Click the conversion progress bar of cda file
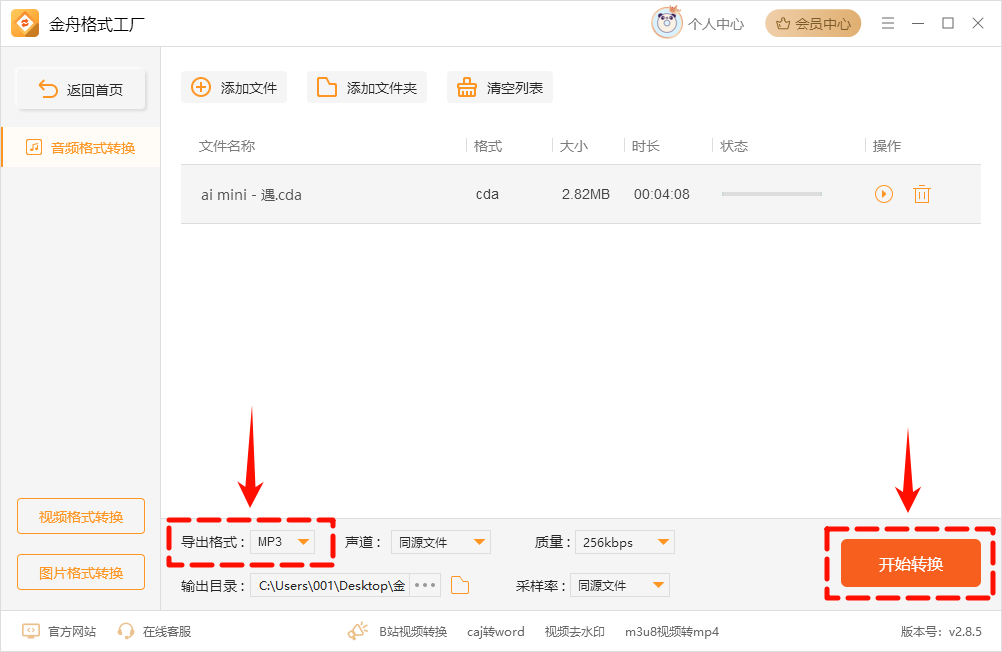 click(x=772, y=194)
